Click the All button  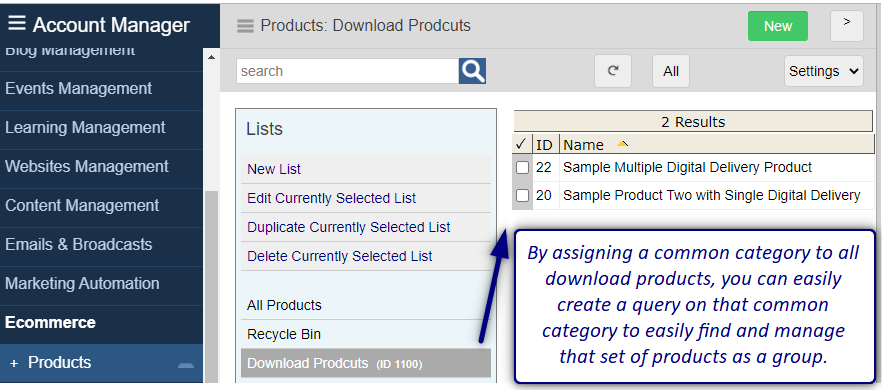pos(670,71)
